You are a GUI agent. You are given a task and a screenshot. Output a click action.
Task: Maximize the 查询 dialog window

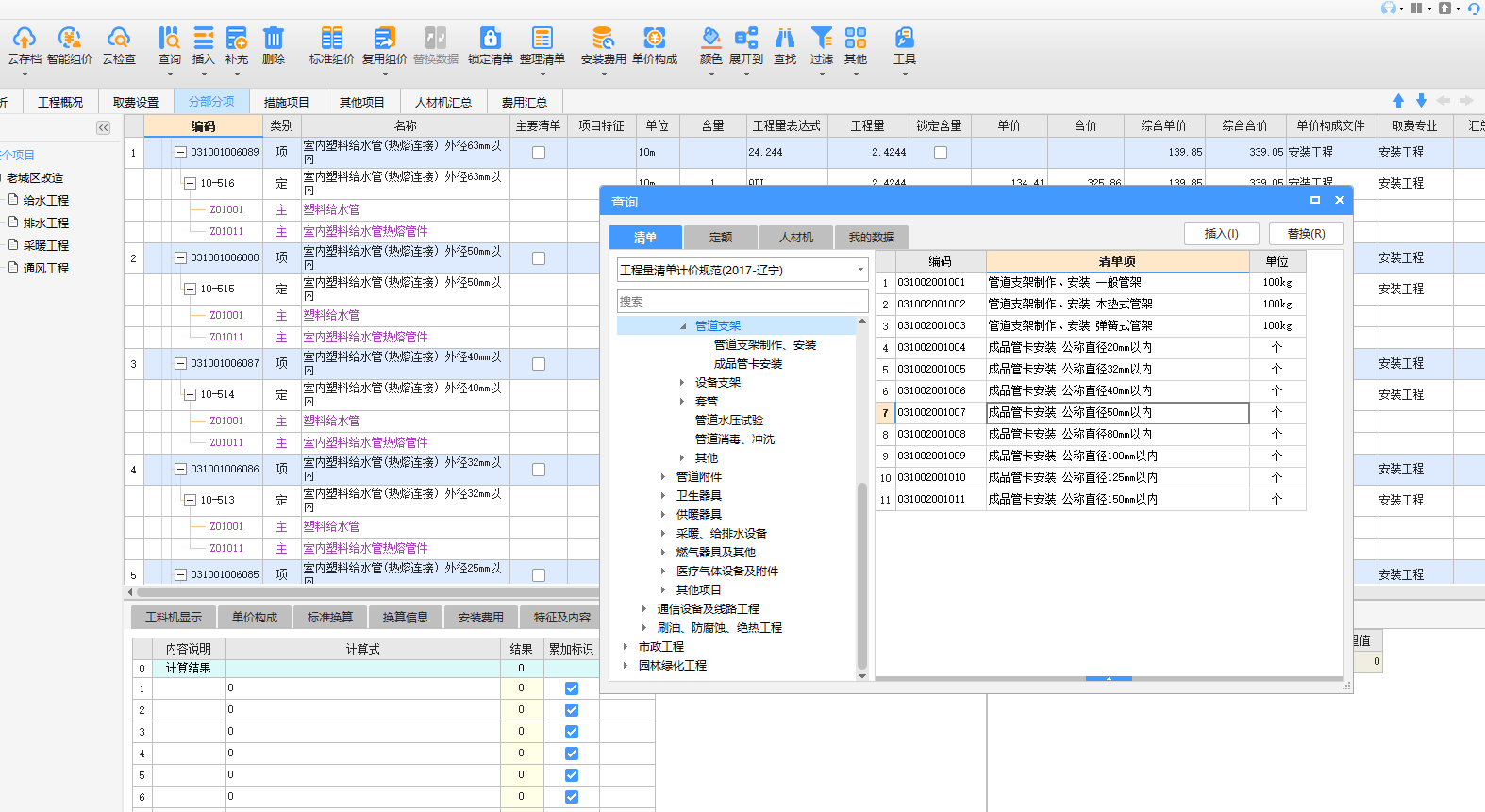pyautogui.click(x=1315, y=200)
